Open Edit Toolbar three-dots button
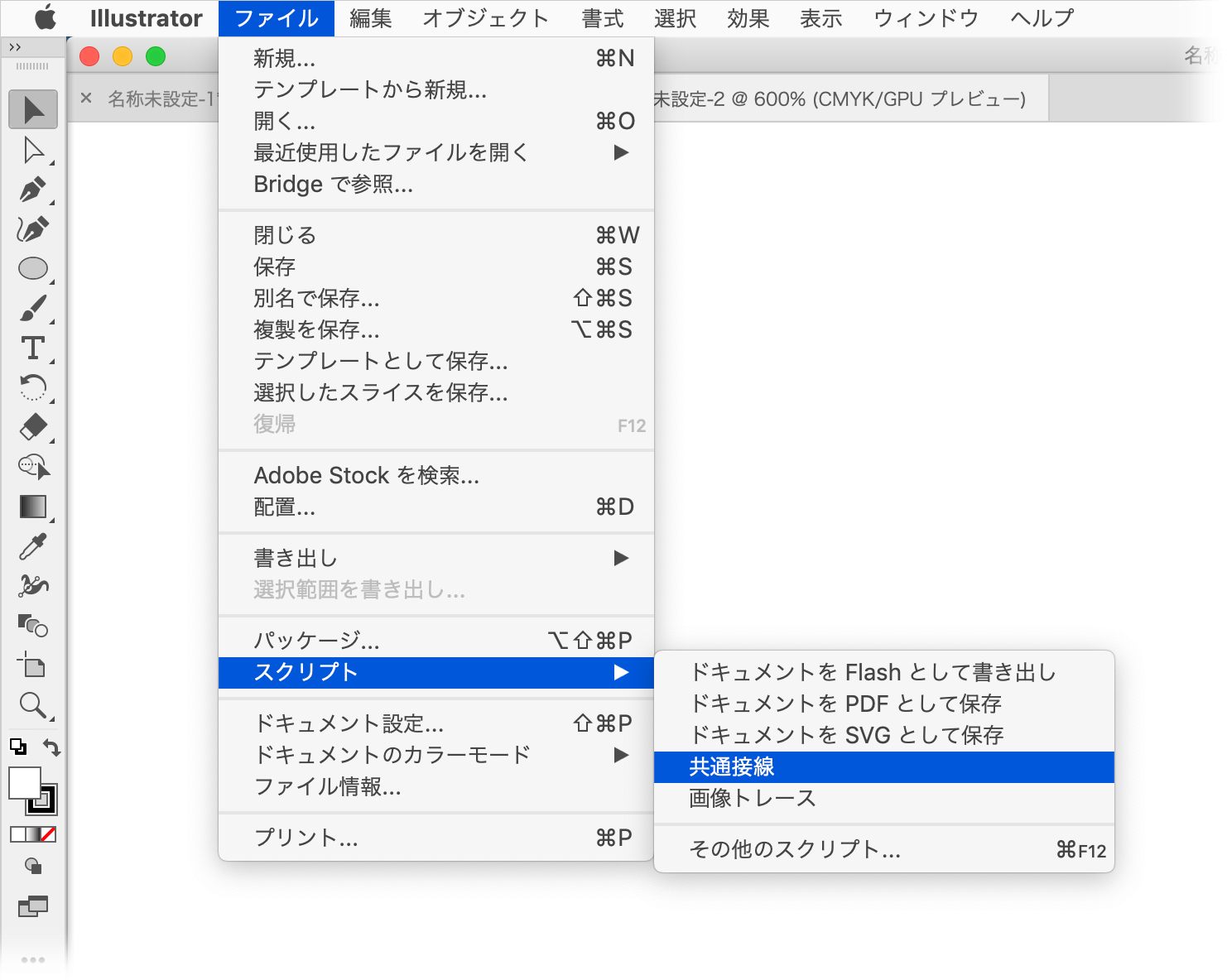Image resolution: width=1227 pixels, height=980 pixels. [x=33, y=960]
